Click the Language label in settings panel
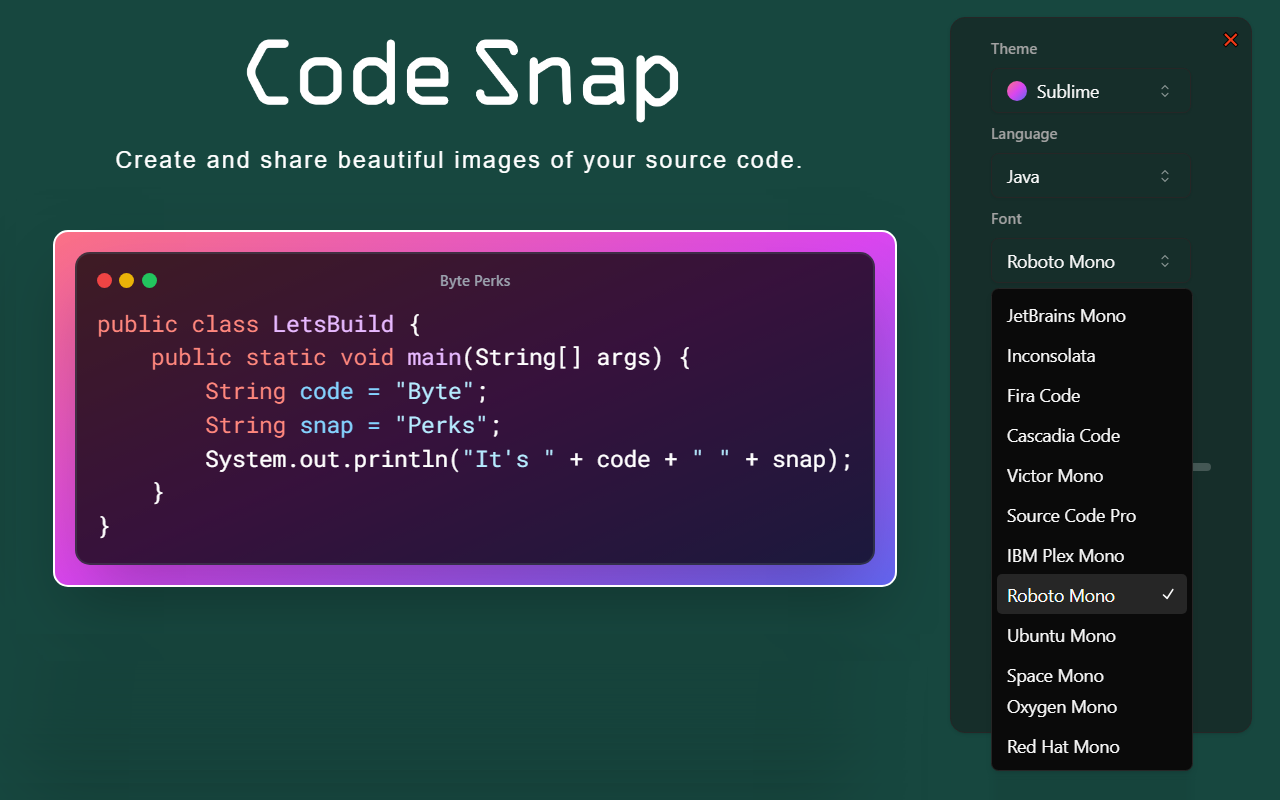 1024,134
